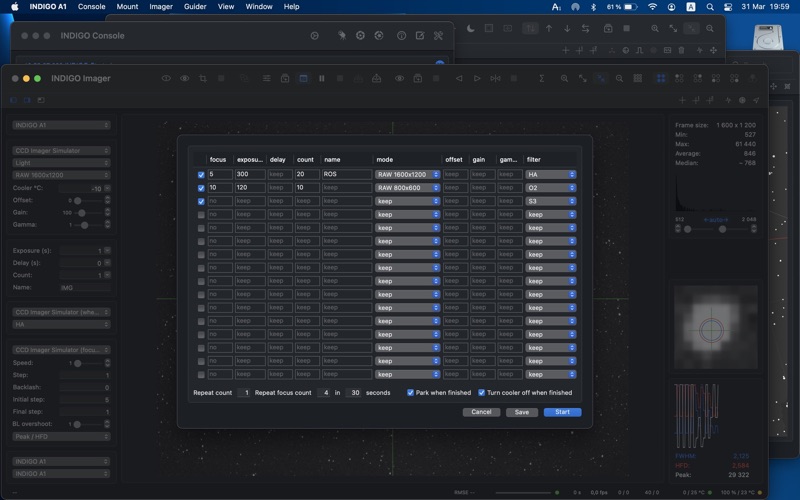The image size is (800, 500).
Task: Click the info icon in INDIGO Console toolbar
Action: point(401,36)
